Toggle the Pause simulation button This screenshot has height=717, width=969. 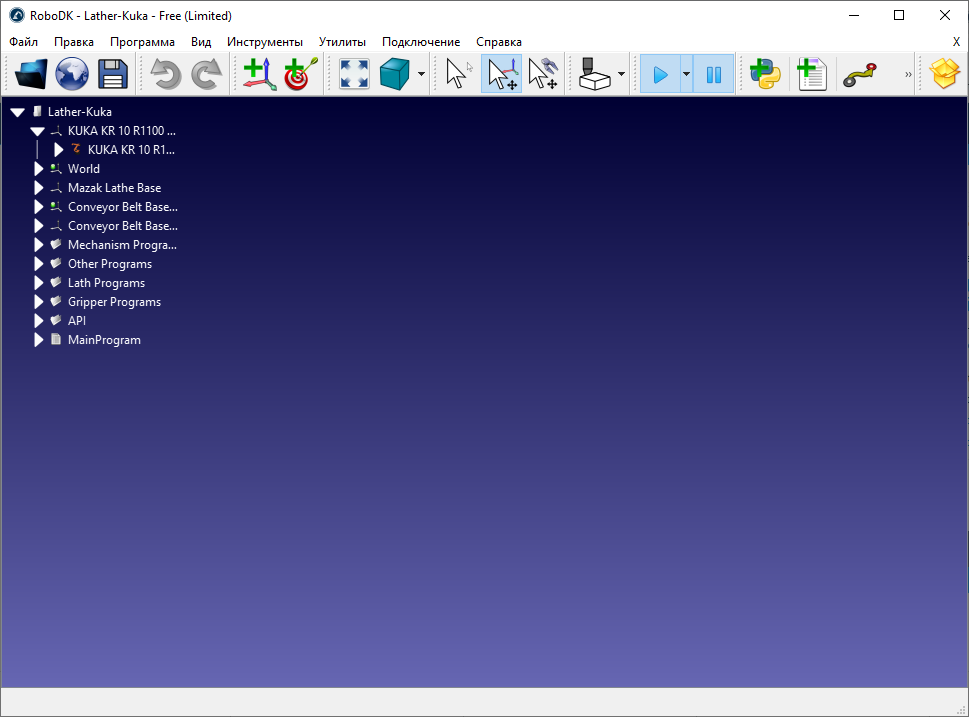click(713, 74)
